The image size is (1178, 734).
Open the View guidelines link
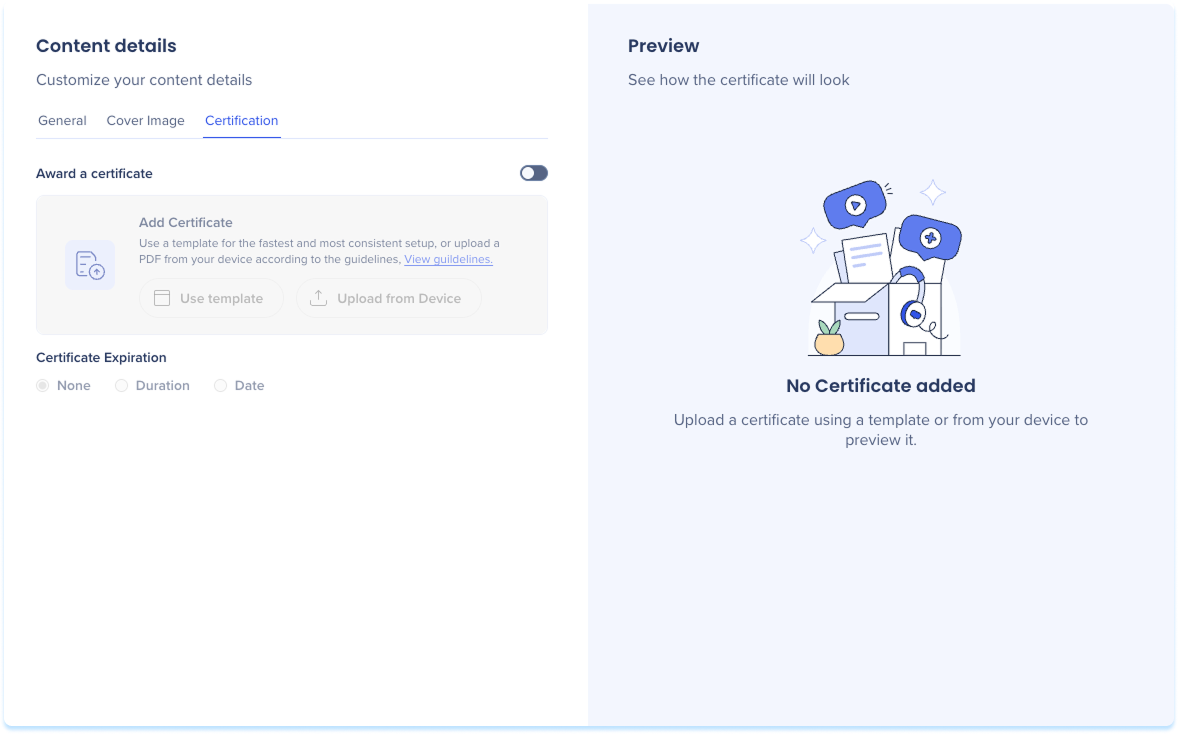coord(448,259)
